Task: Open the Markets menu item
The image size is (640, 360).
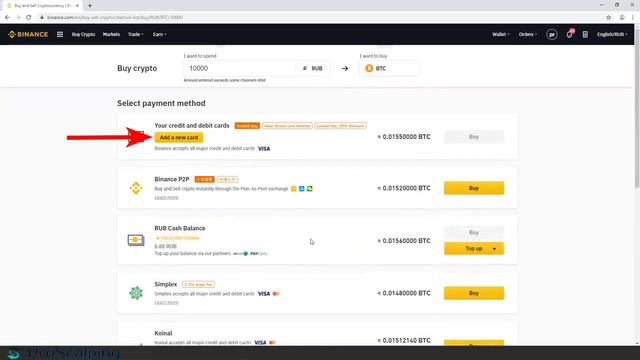Action: point(111,35)
